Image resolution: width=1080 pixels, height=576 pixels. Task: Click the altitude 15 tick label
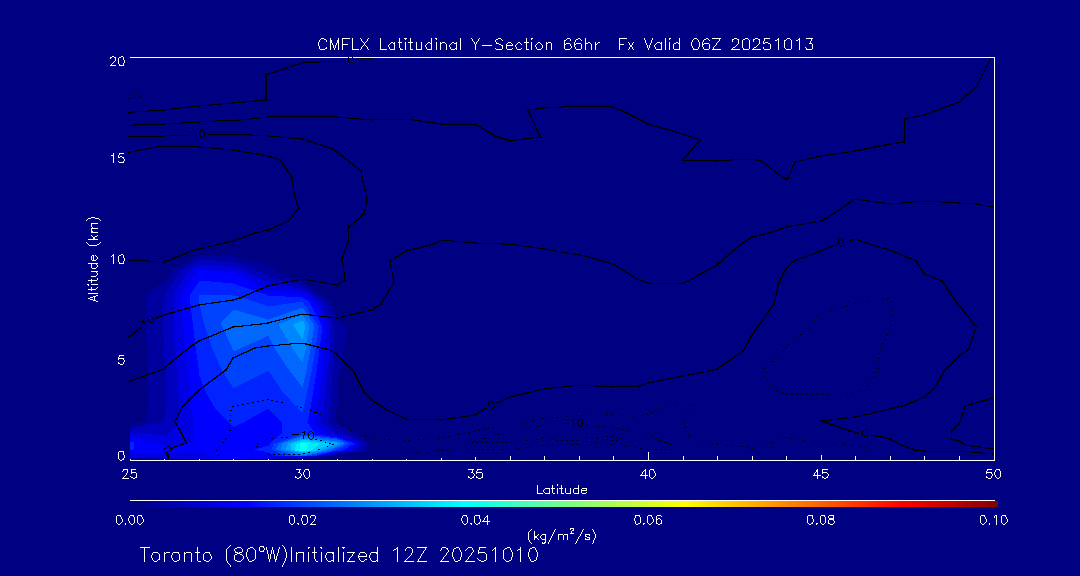click(116, 159)
